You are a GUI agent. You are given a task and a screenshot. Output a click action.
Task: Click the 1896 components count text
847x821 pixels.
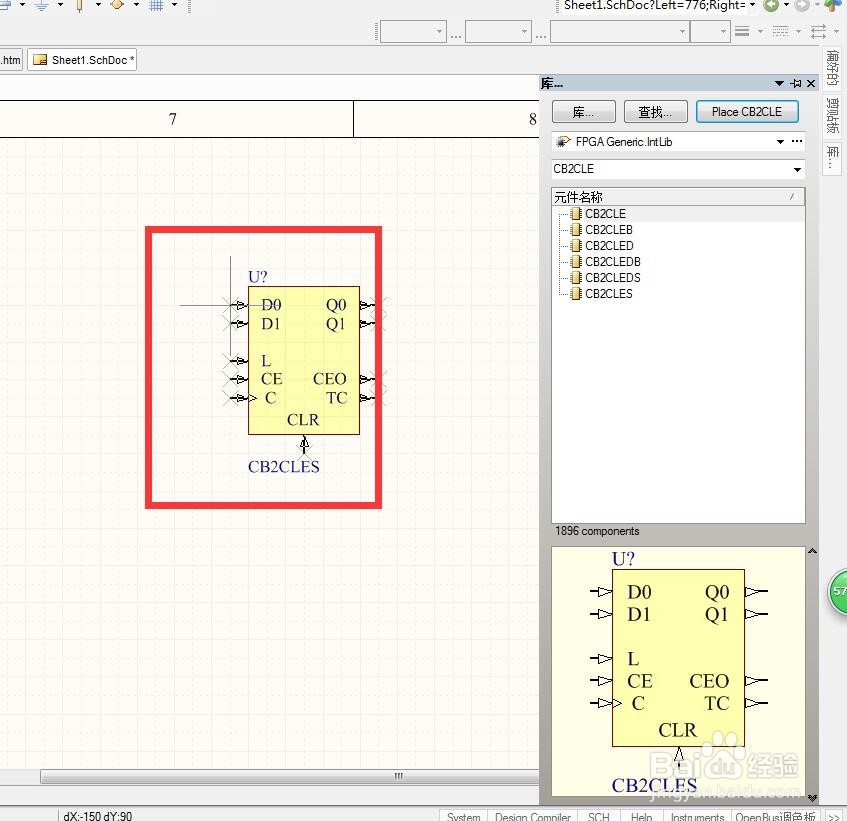597,531
